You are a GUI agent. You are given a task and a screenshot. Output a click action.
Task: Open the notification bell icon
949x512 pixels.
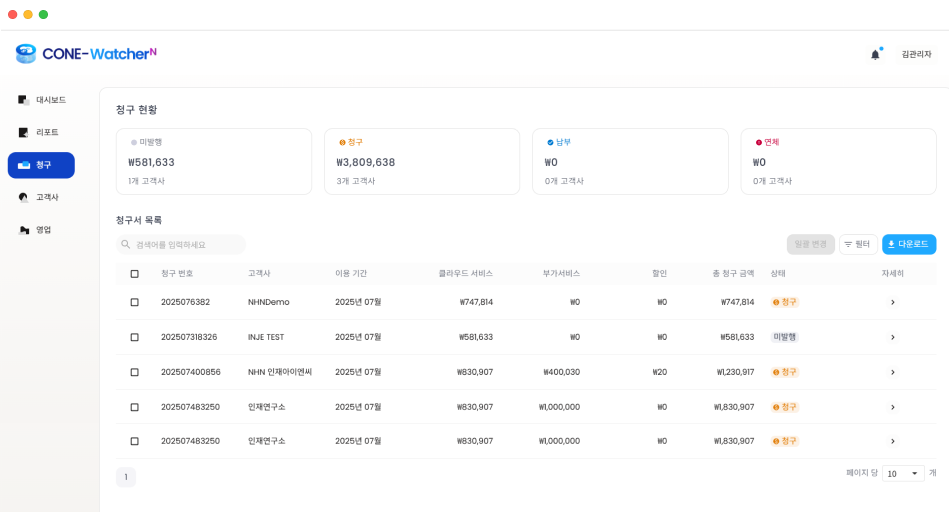[x=875, y=54]
